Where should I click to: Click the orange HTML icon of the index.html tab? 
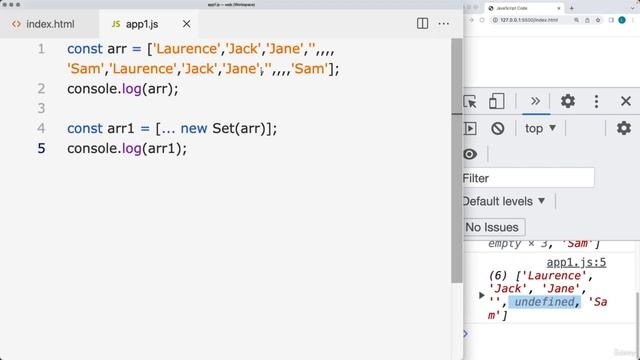(x=16, y=24)
